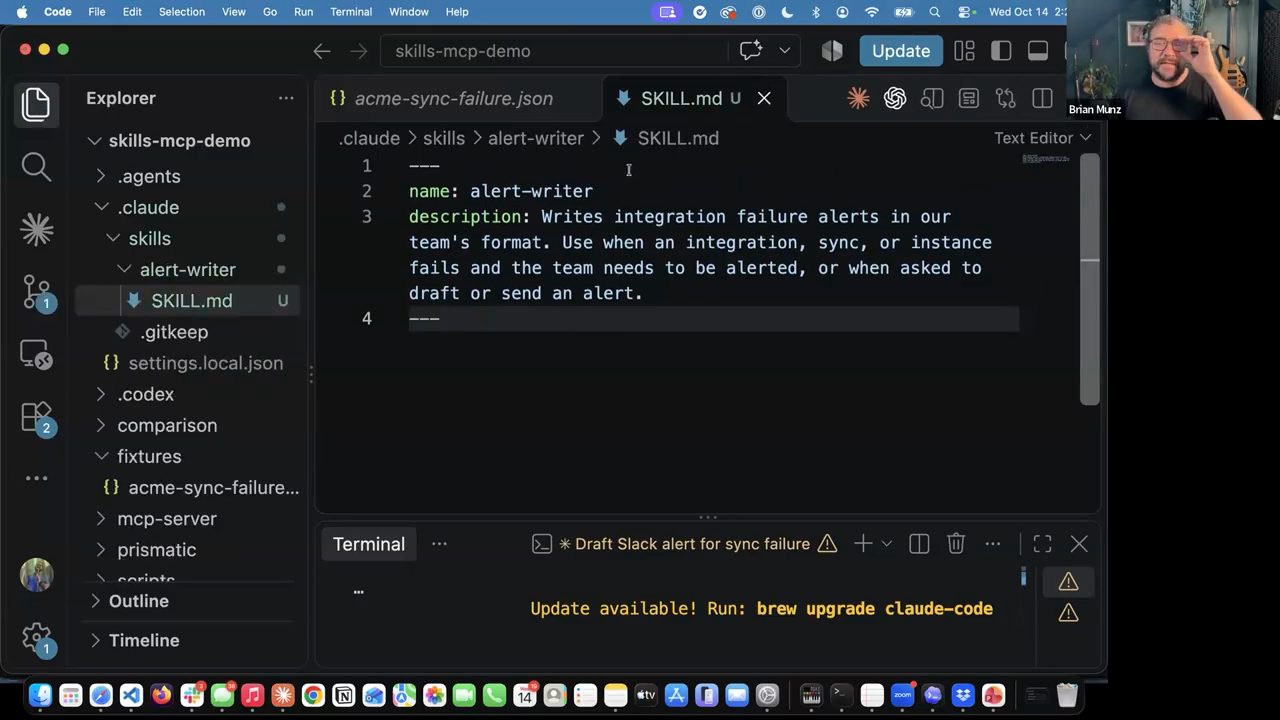Split the editor to the right
This screenshot has height=720, width=1280.
(x=1042, y=98)
